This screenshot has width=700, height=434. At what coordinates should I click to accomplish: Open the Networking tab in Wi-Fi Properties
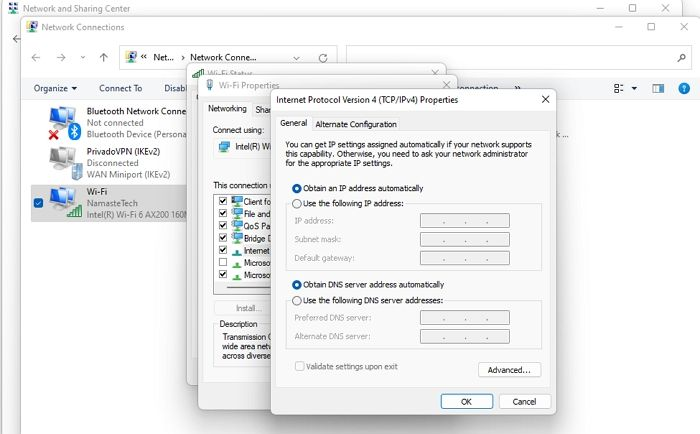pyautogui.click(x=227, y=108)
